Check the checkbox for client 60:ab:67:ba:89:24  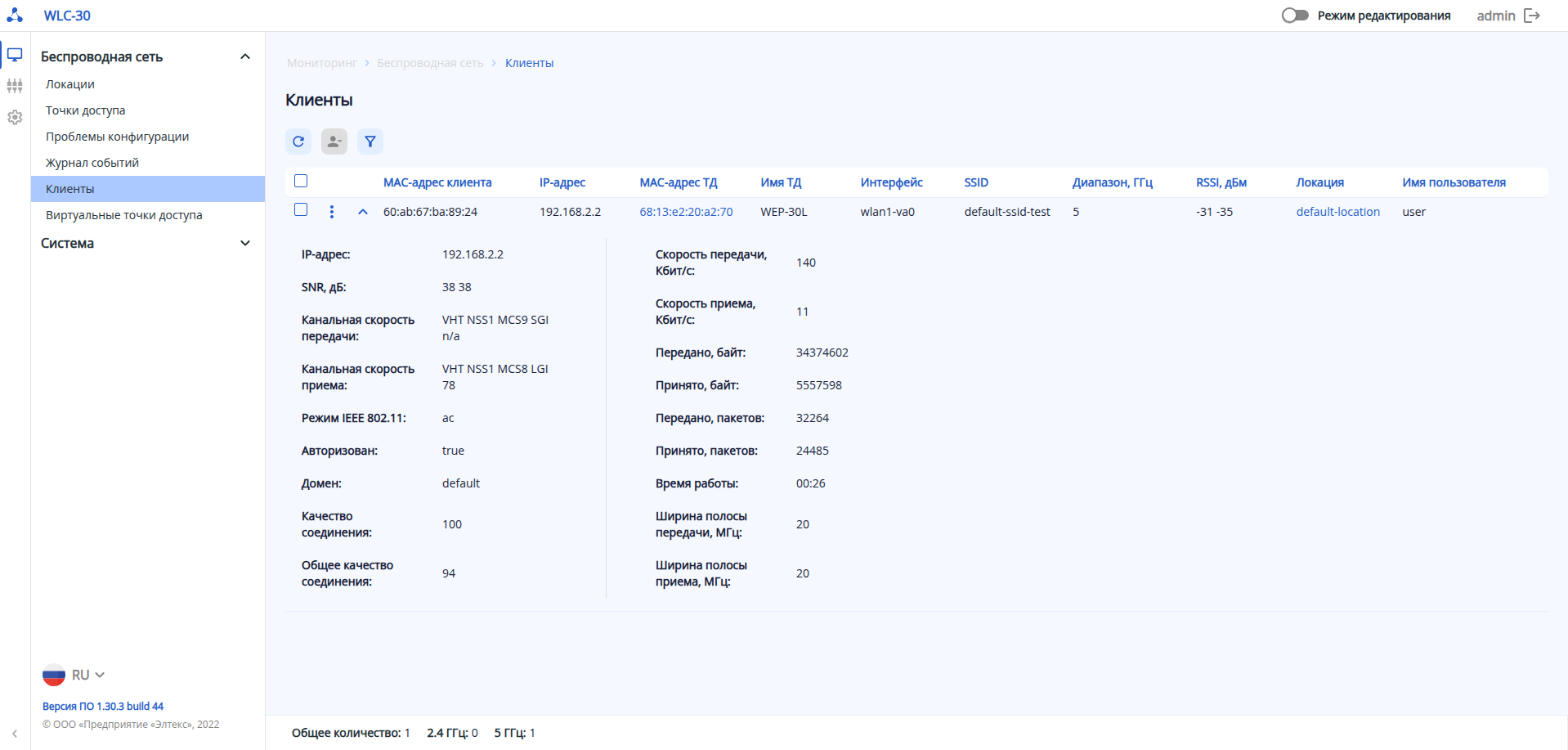(x=301, y=210)
